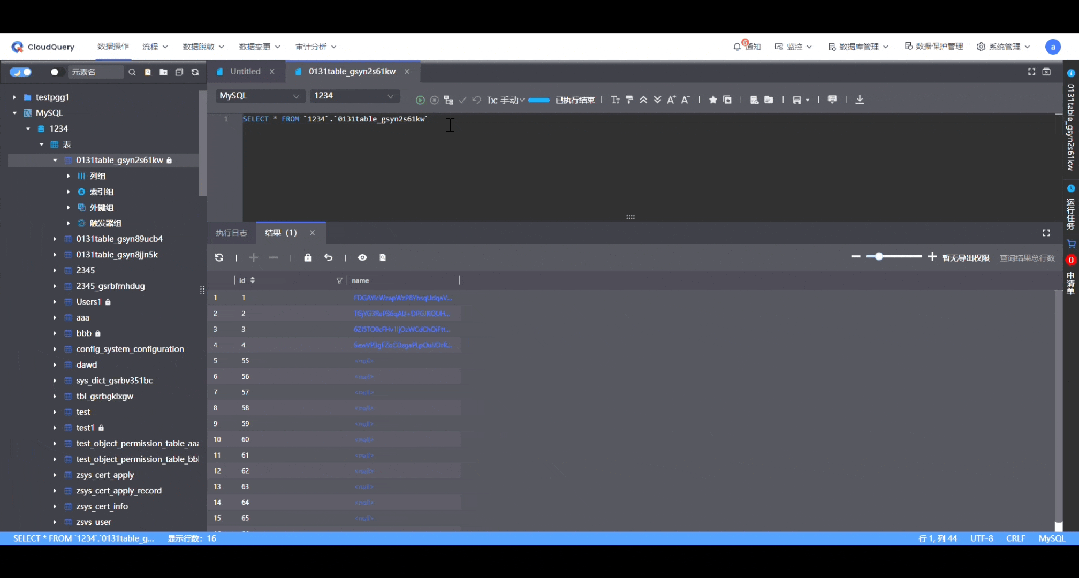Refresh the result grid with the reload icon

click(219, 257)
